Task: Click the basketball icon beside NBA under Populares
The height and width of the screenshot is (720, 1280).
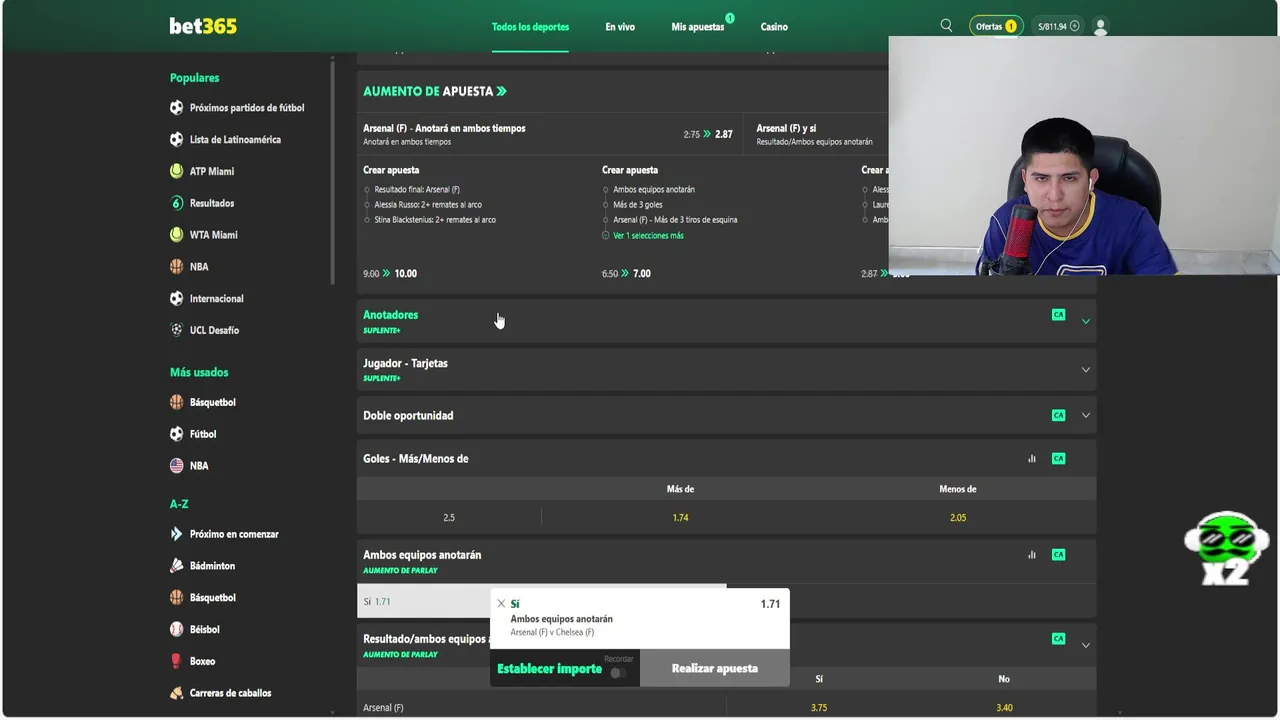Action: pyautogui.click(x=177, y=267)
